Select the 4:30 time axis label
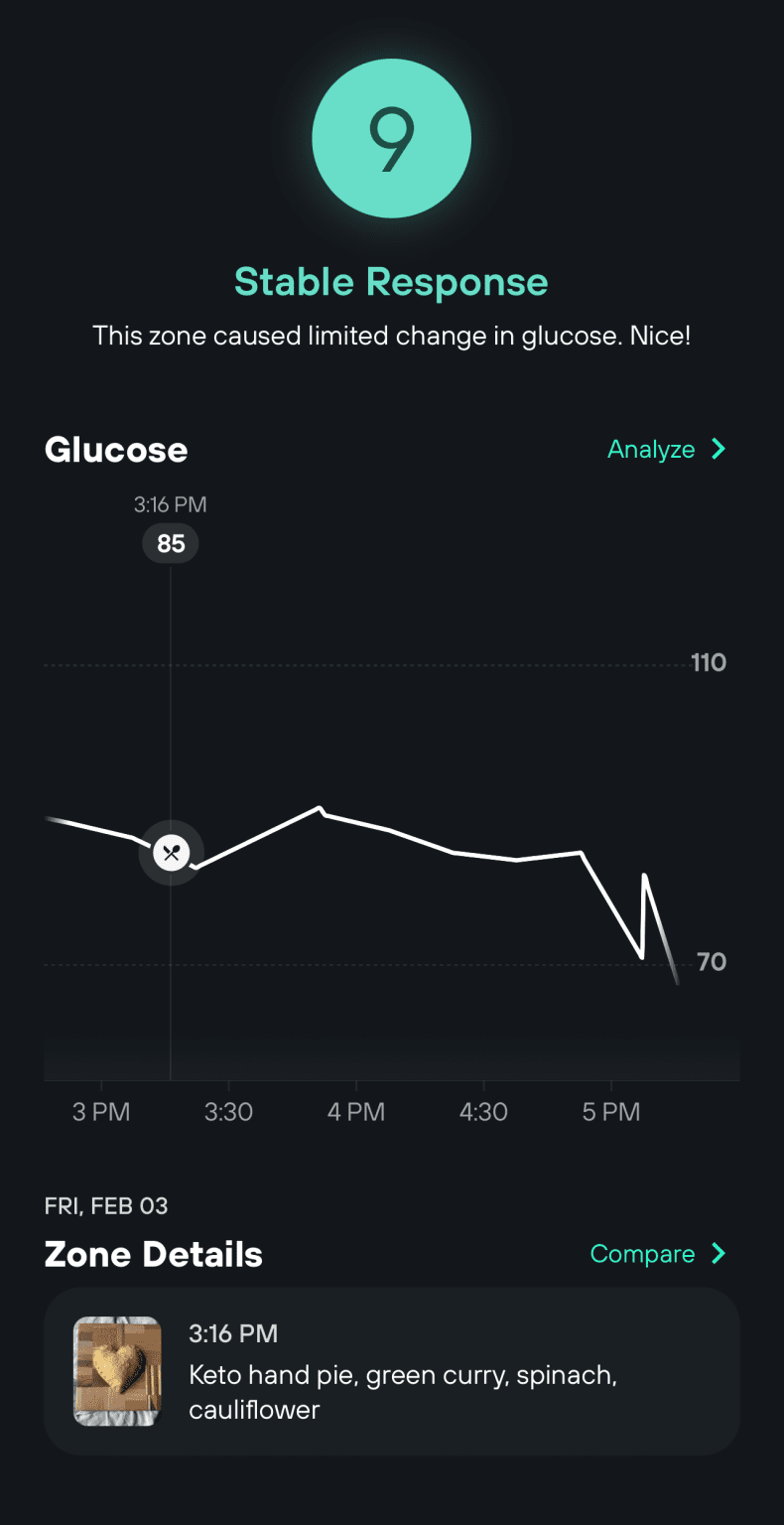This screenshot has width=784, height=1525. point(483,1112)
